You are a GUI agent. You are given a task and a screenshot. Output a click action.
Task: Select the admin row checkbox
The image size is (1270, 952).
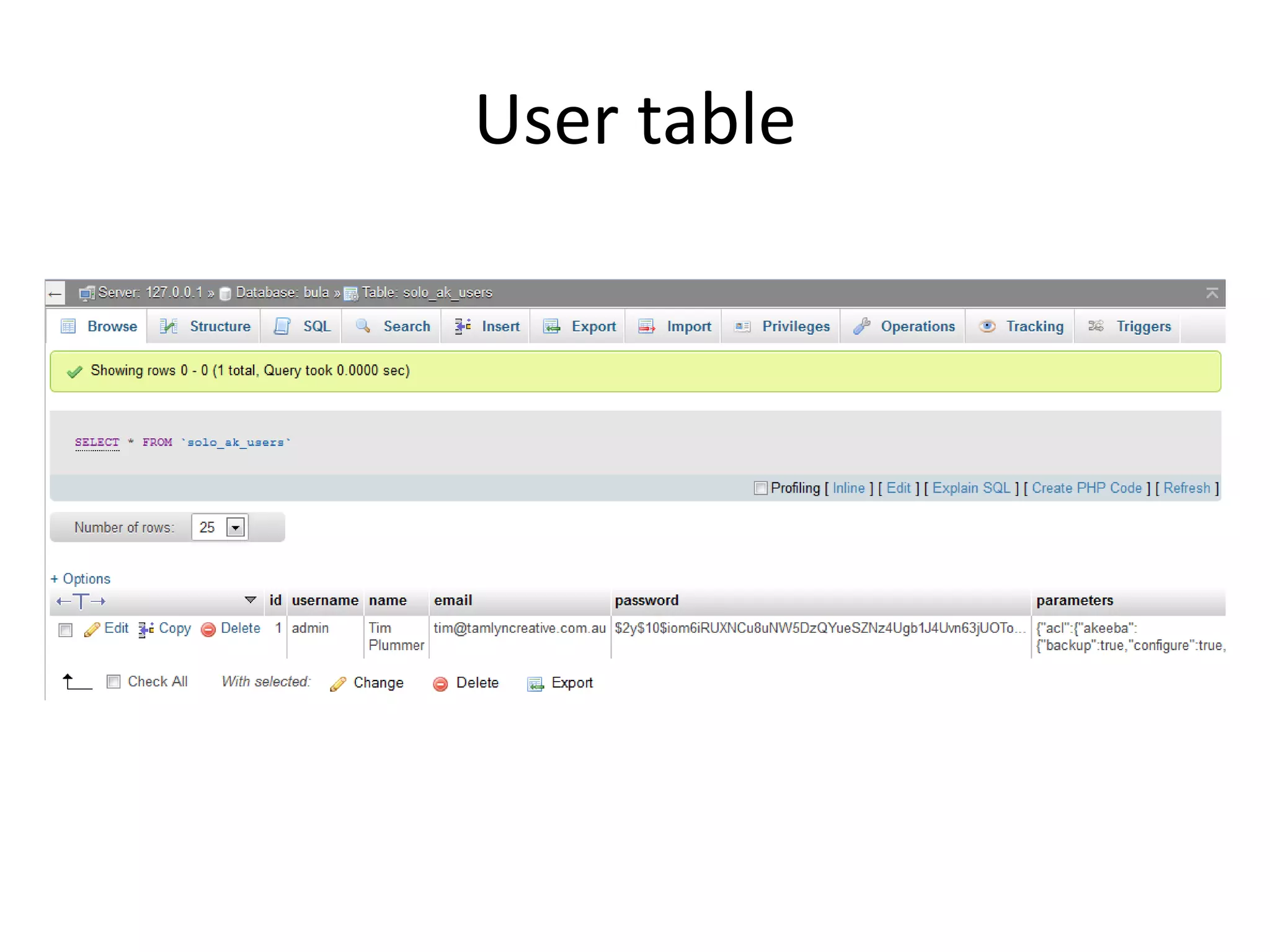[65, 630]
